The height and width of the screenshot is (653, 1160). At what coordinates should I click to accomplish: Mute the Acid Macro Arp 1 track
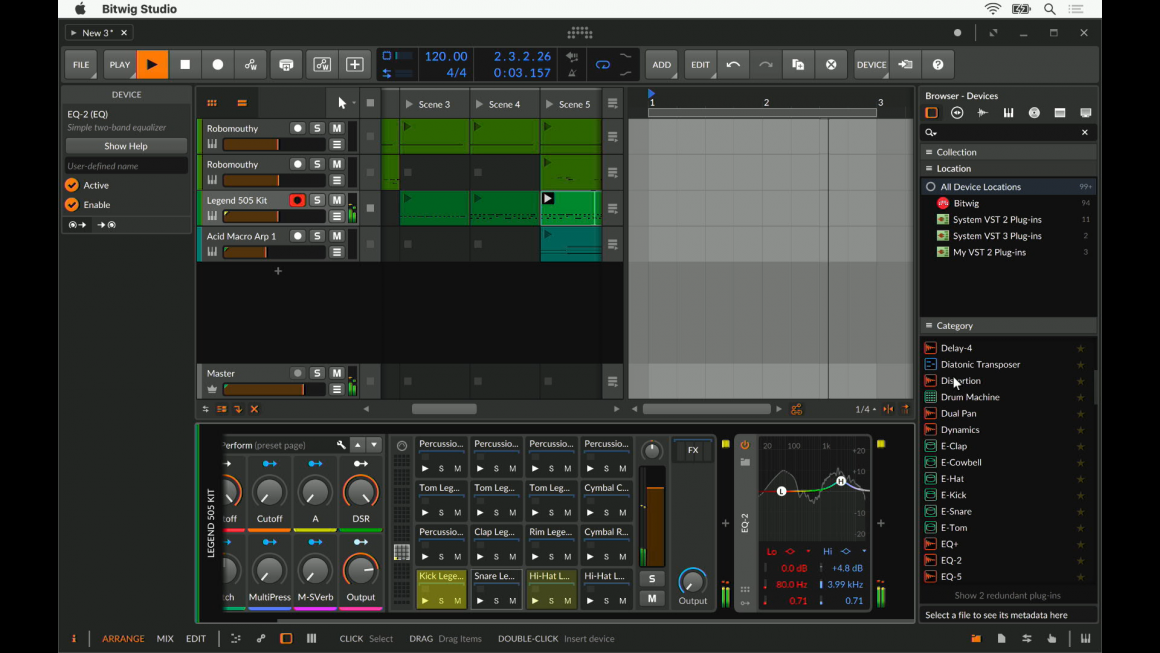tap(337, 236)
